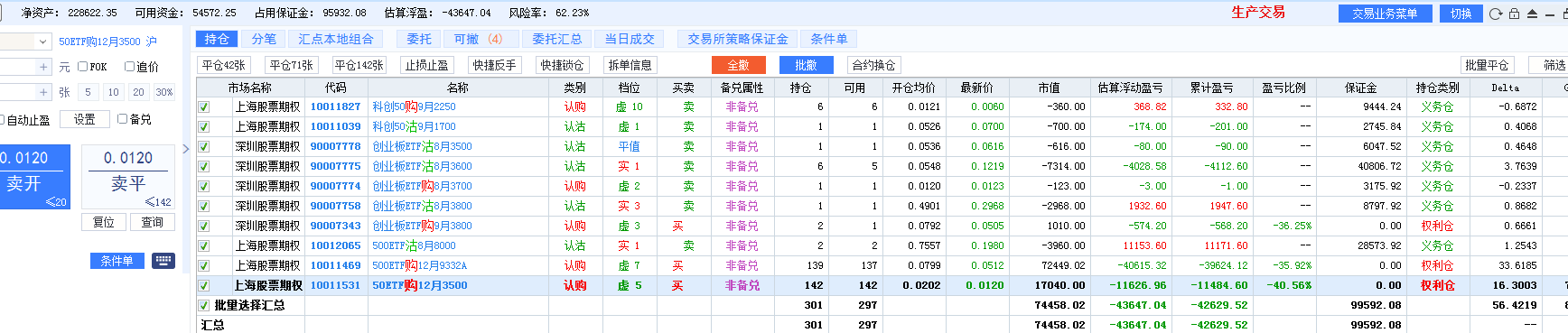
Task: Toggle the FOK checkbox
Action: 83,67
